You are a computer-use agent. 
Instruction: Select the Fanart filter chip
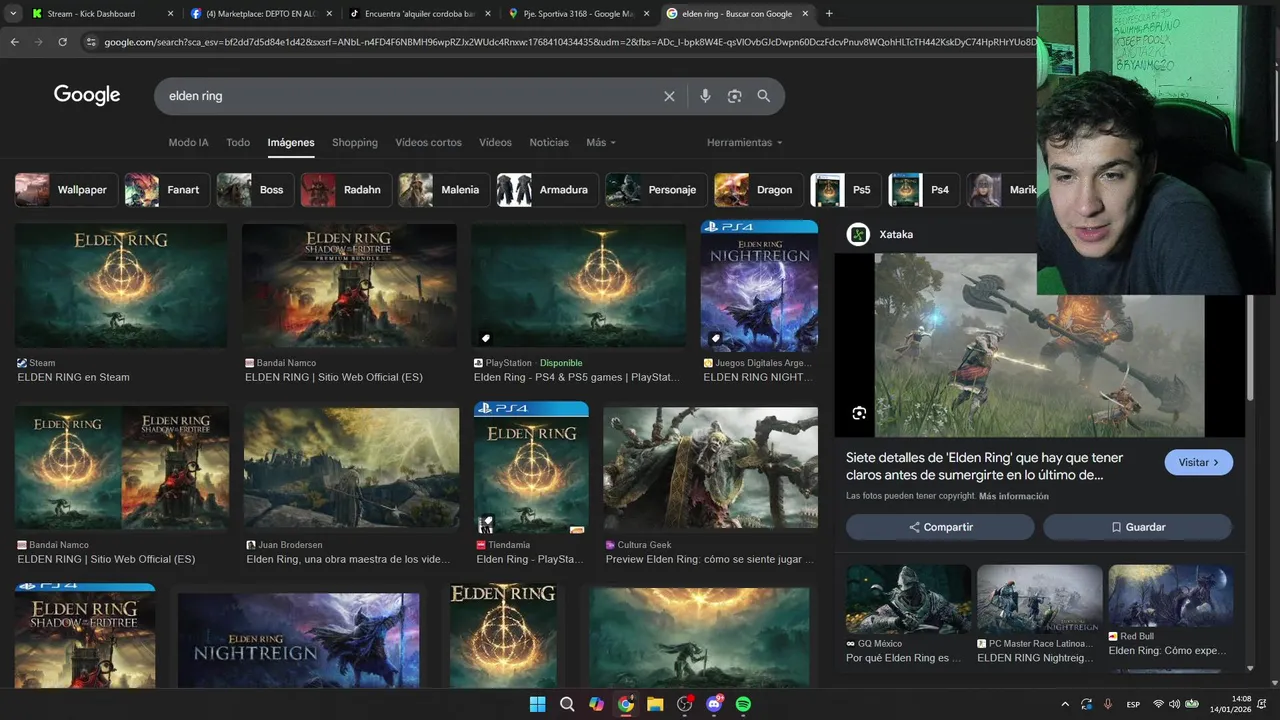tap(167, 190)
